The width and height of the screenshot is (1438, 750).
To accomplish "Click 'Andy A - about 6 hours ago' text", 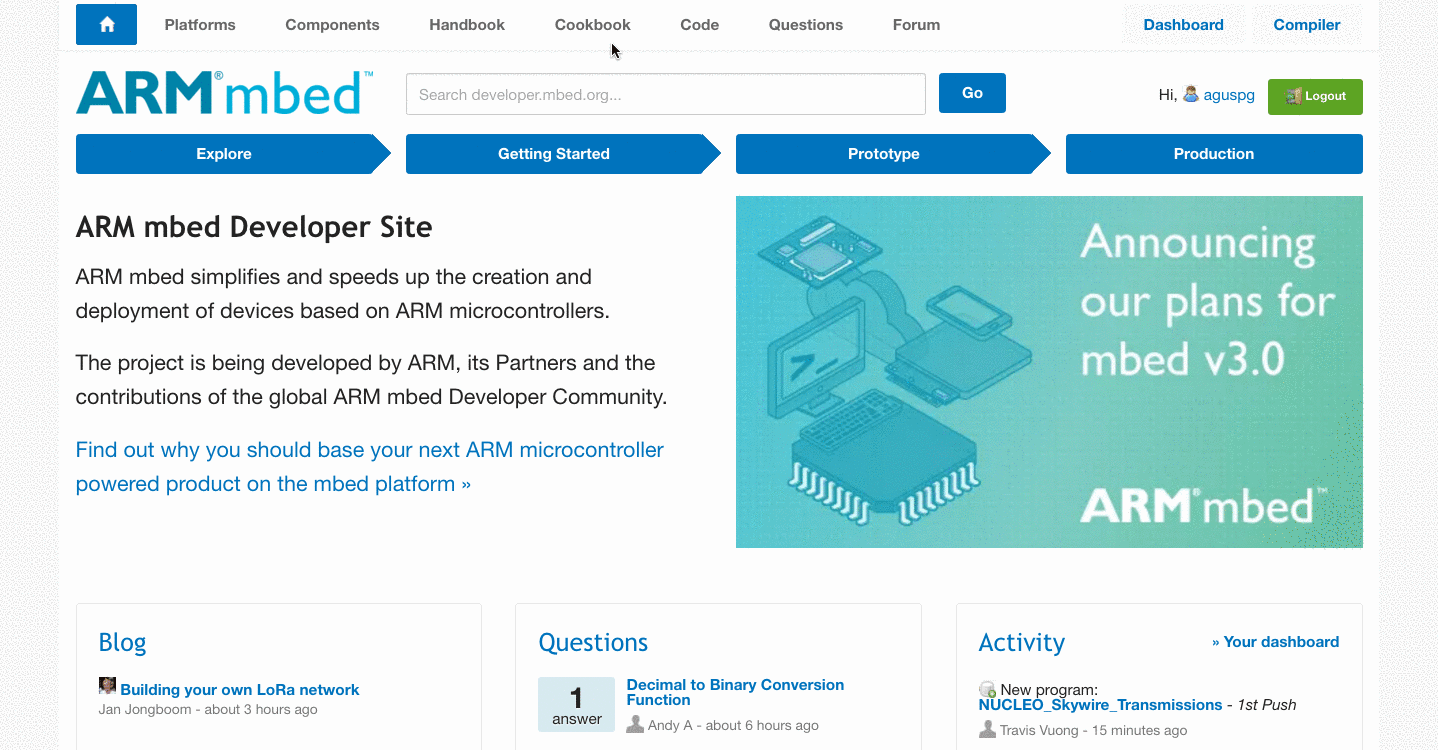I will point(733,726).
